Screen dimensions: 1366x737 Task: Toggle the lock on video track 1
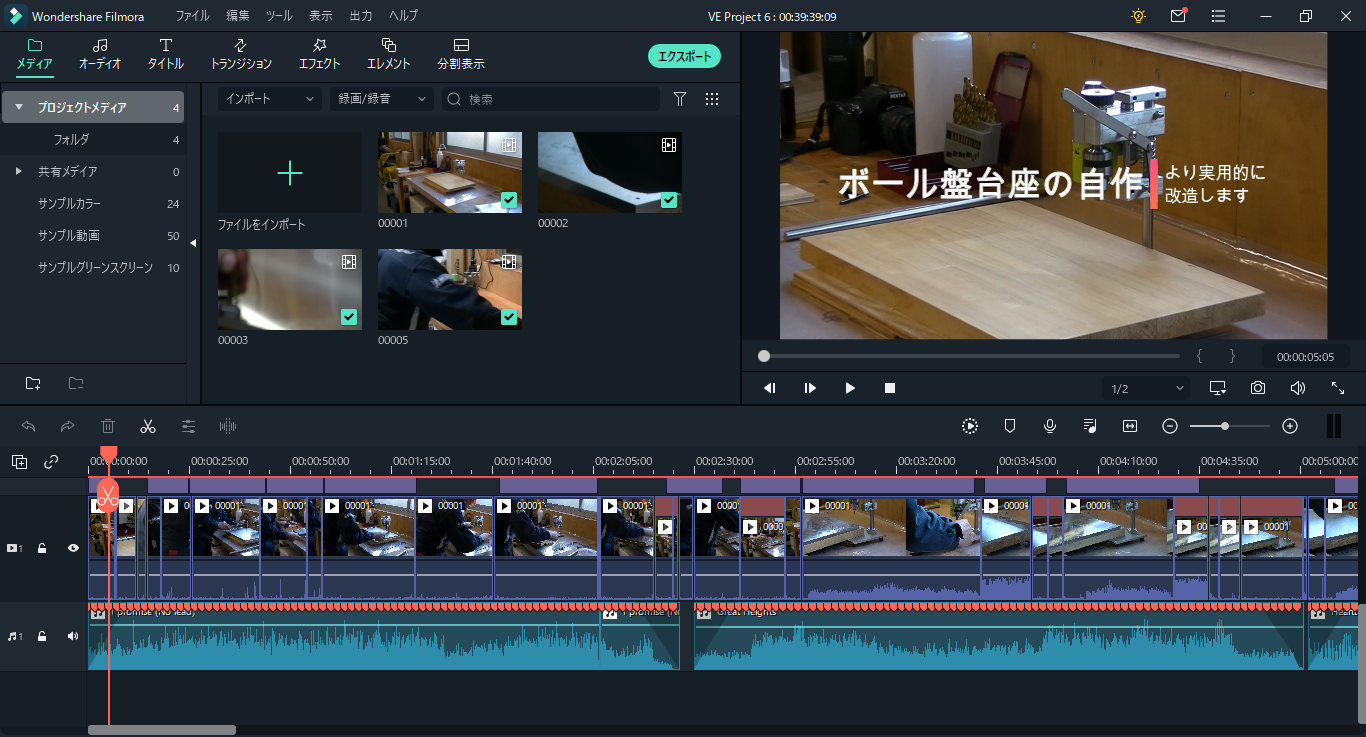coord(42,548)
